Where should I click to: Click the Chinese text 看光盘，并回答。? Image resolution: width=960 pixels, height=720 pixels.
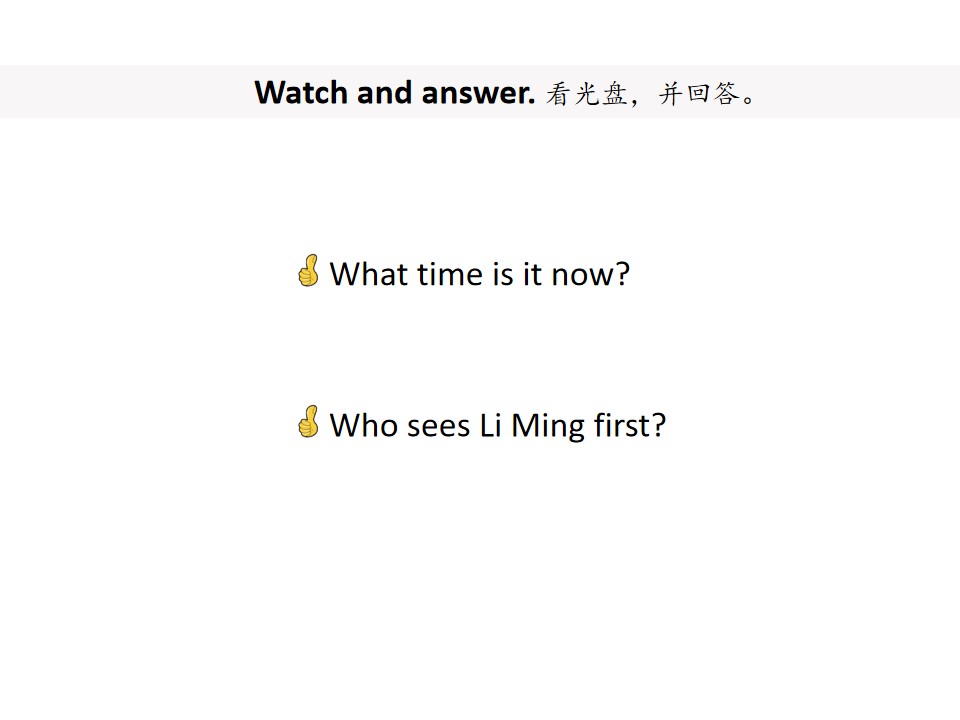[651, 94]
